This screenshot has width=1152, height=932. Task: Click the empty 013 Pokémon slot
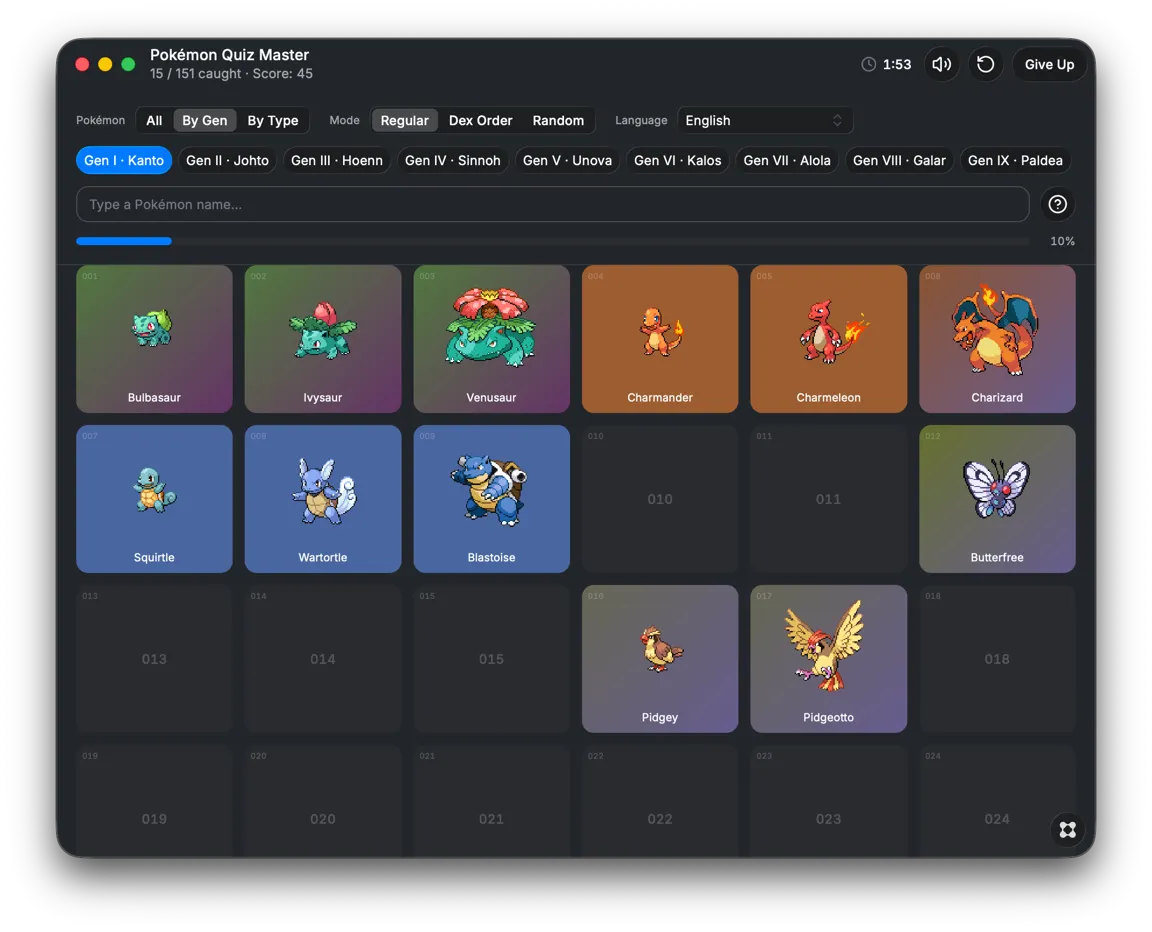tap(154, 659)
